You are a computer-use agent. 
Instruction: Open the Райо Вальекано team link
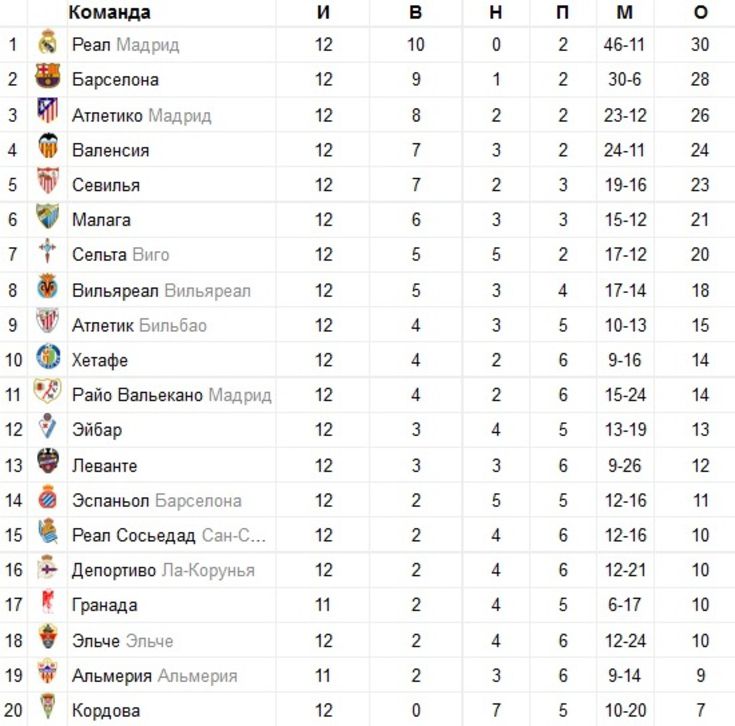point(172,395)
